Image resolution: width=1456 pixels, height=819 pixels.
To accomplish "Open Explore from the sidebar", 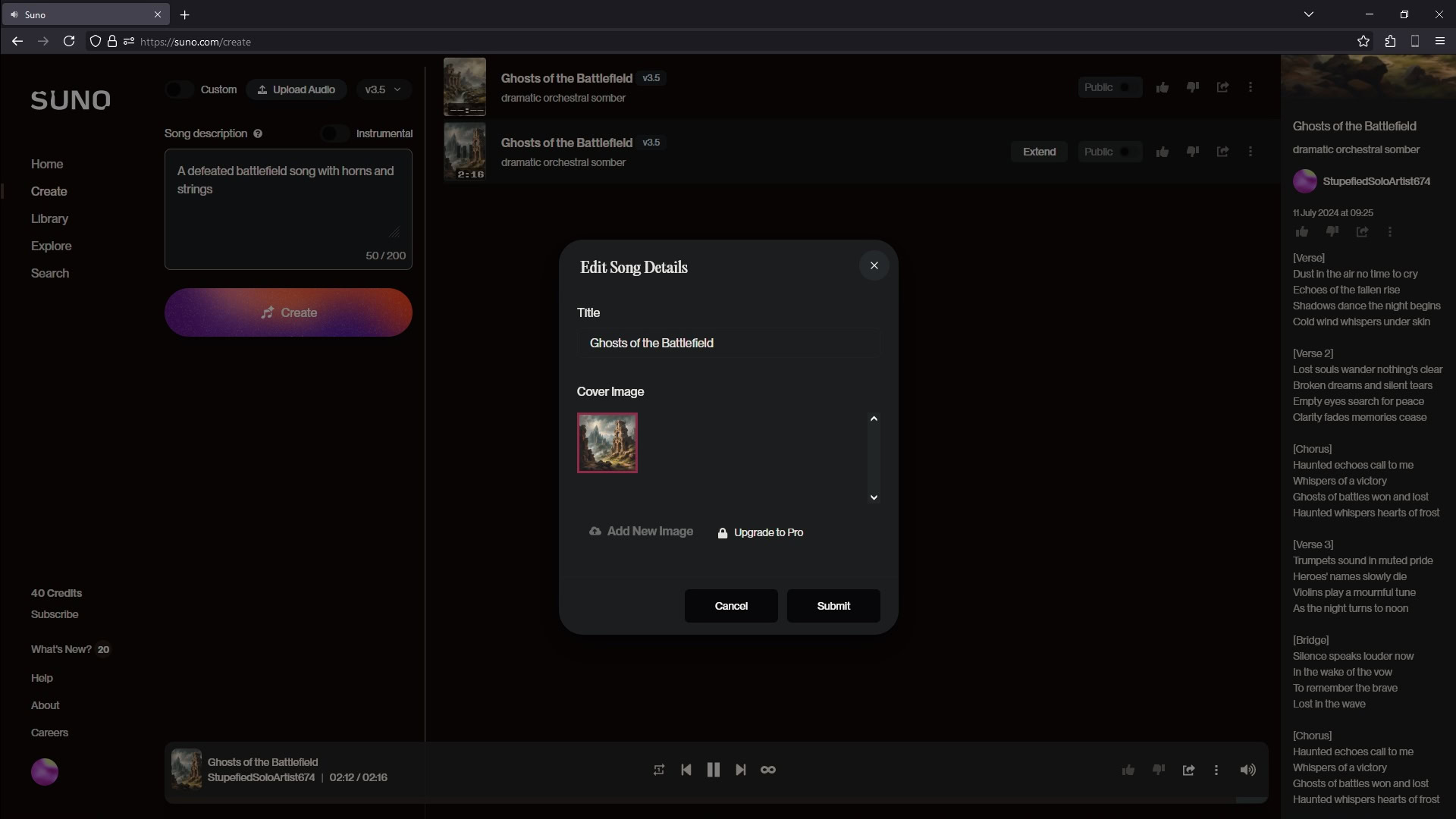I will (x=51, y=246).
